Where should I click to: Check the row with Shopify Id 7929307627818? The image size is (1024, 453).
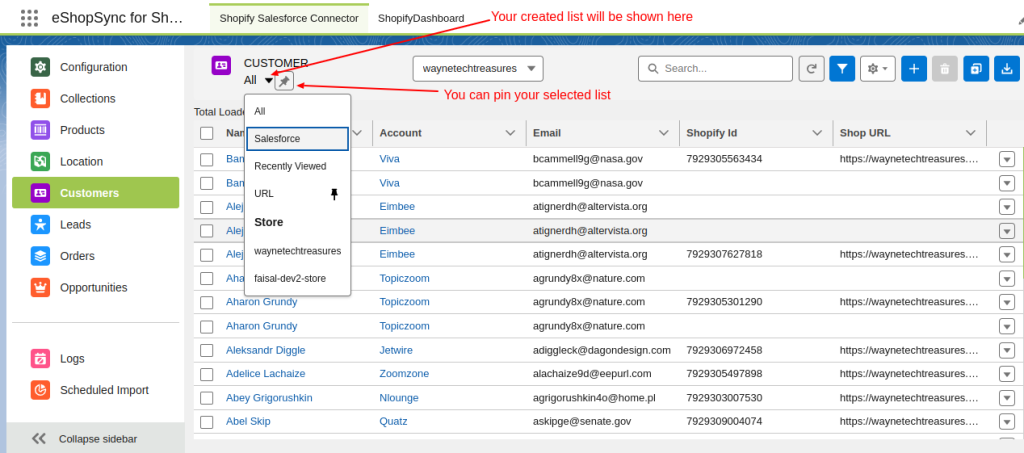tap(207, 255)
